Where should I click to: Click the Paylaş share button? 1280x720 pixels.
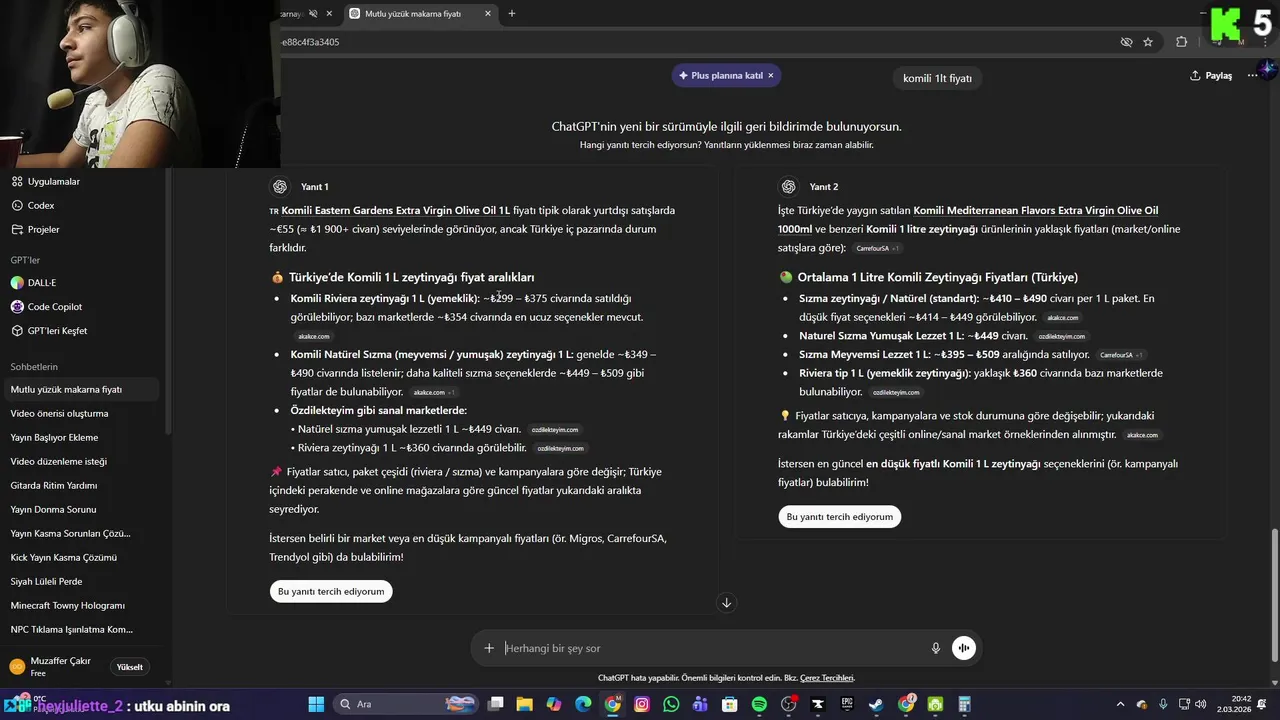[x=1211, y=76]
